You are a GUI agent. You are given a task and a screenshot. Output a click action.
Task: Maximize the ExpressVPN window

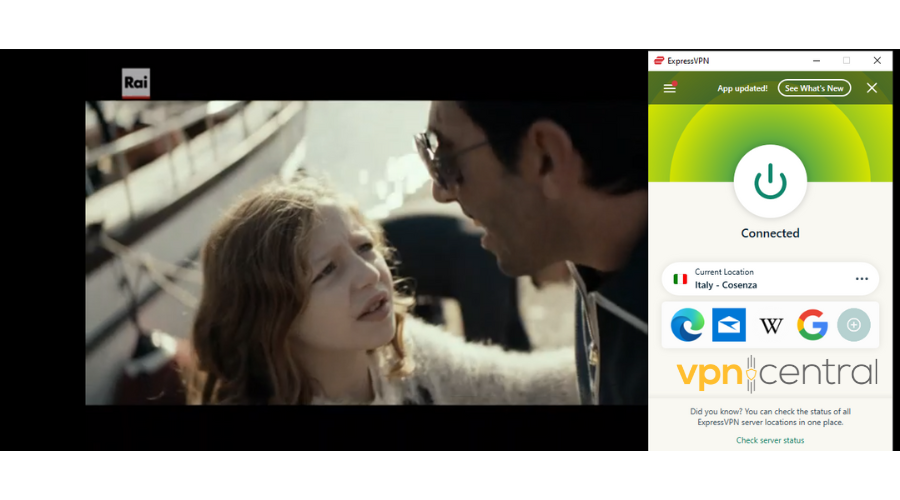click(846, 60)
